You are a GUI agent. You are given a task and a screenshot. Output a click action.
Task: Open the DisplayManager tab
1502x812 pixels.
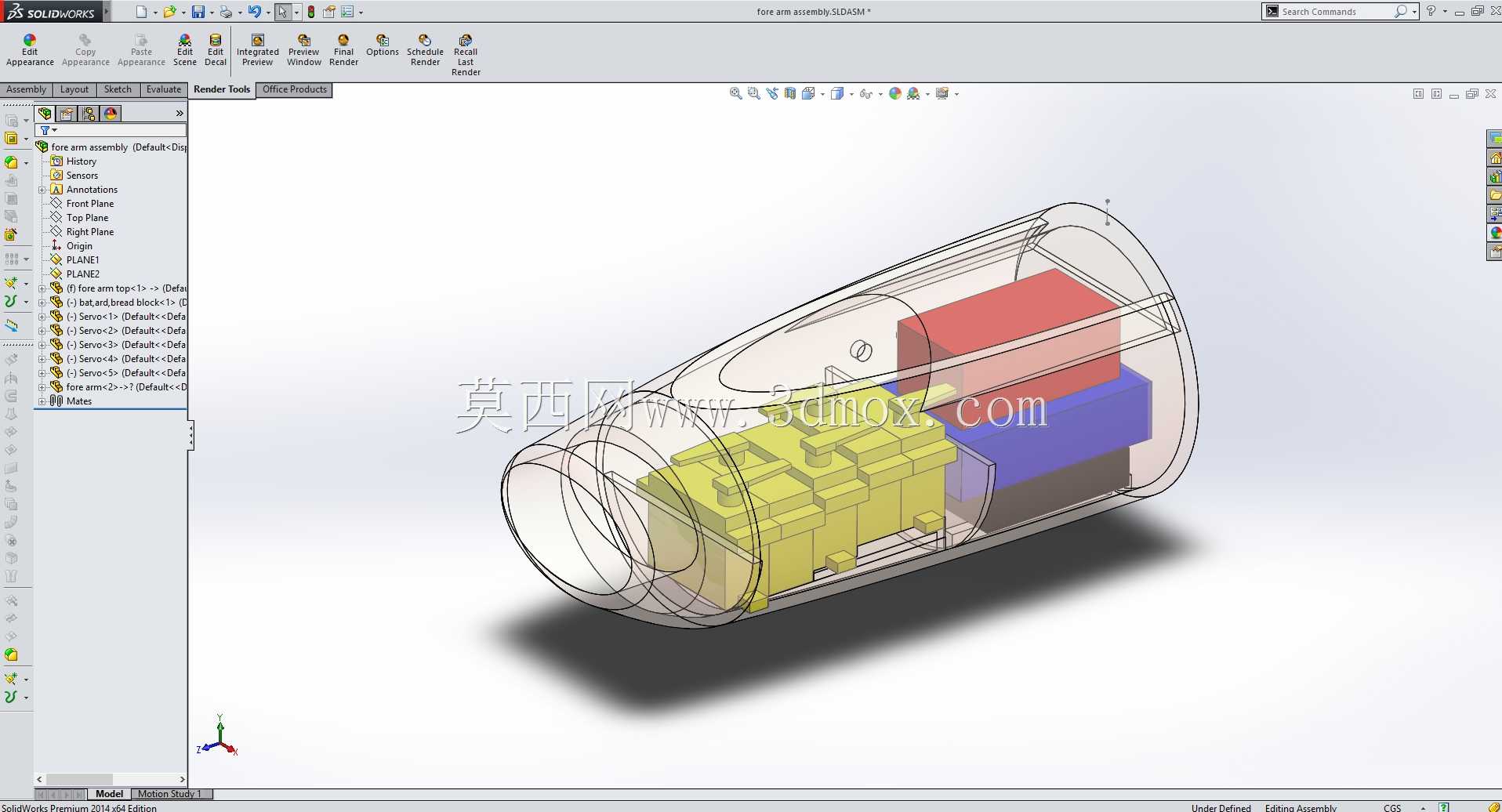111,114
